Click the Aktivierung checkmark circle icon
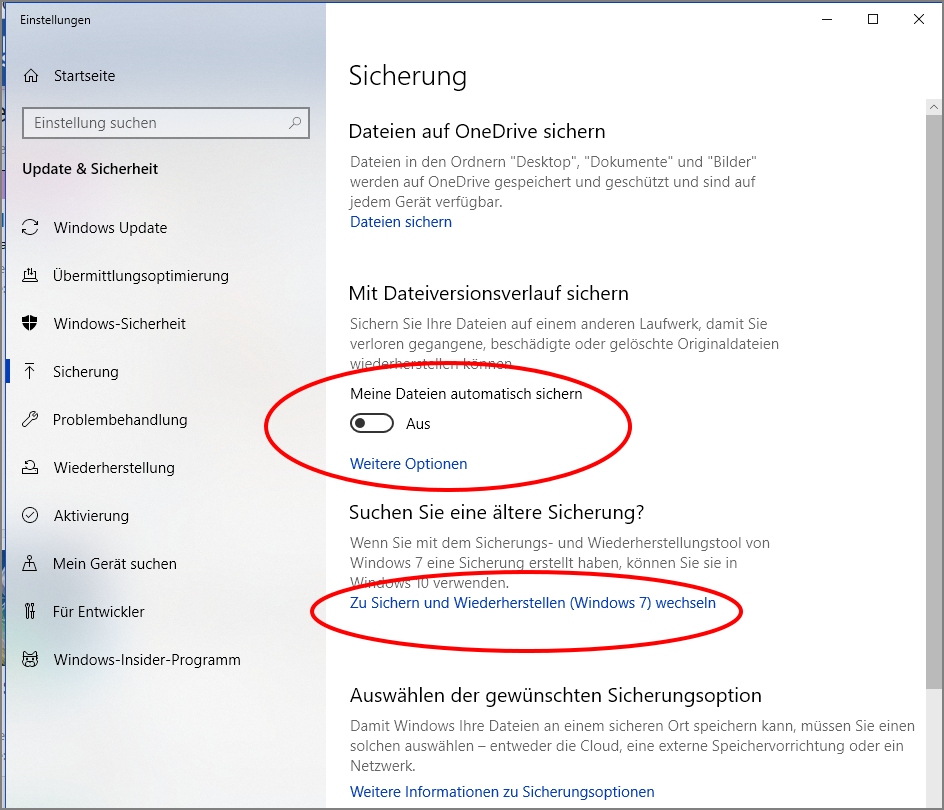This screenshot has width=944, height=810. point(30,516)
